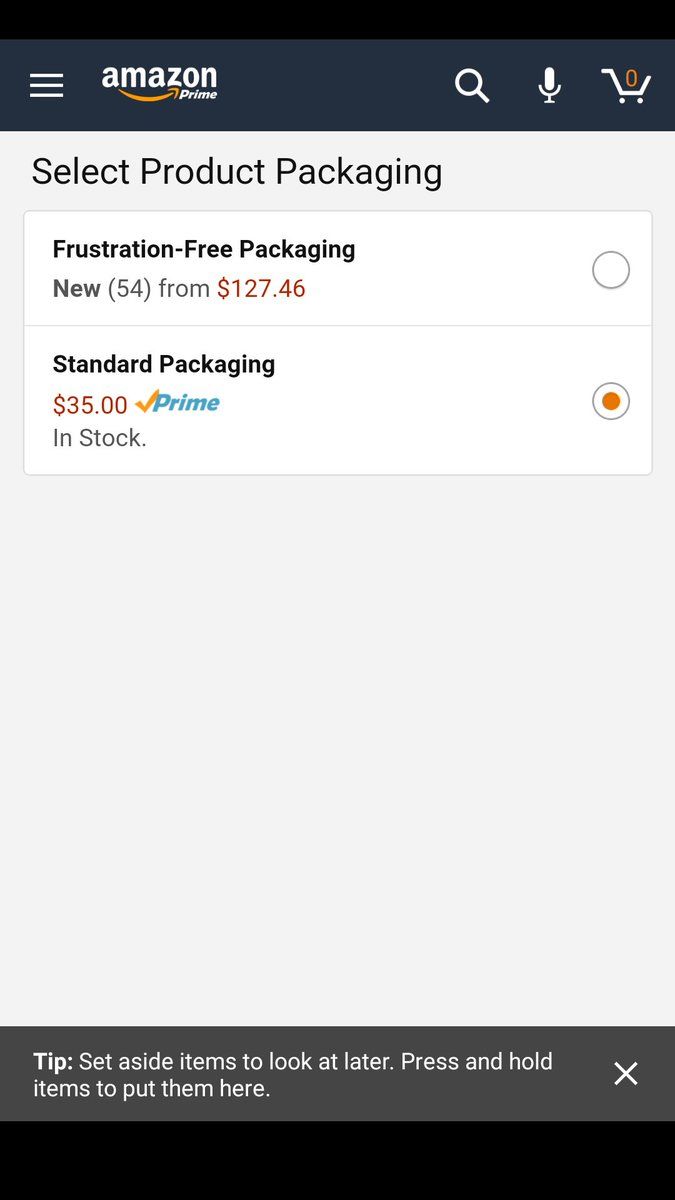675x1200 pixels.
Task: Select the Standard Packaging radio button
Action: (x=611, y=402)
